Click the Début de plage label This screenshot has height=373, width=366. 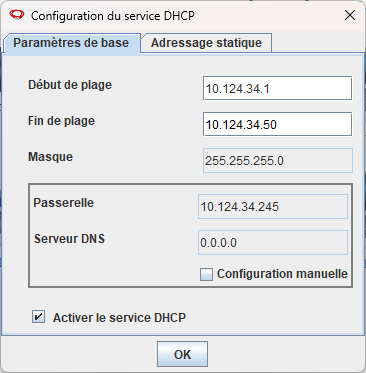click(70, 85)
